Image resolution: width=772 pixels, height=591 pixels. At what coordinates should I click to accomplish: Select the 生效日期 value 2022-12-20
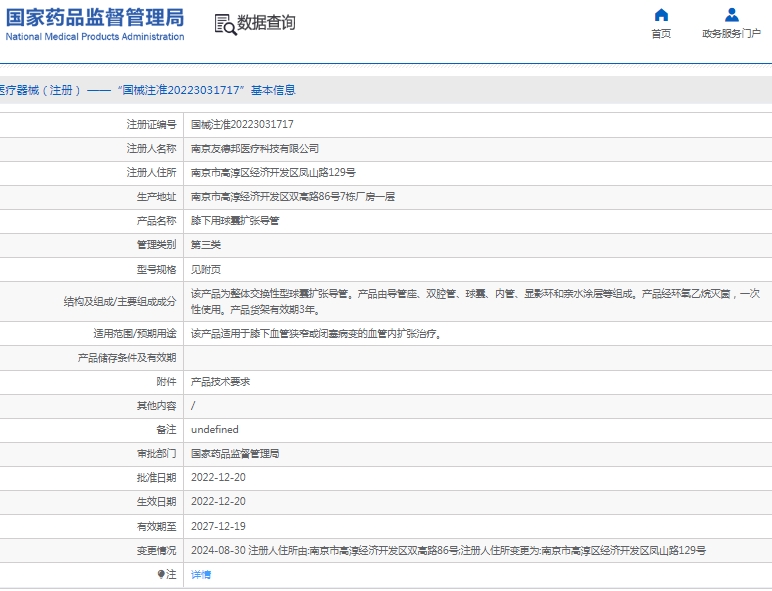click(x=218, y=502)
